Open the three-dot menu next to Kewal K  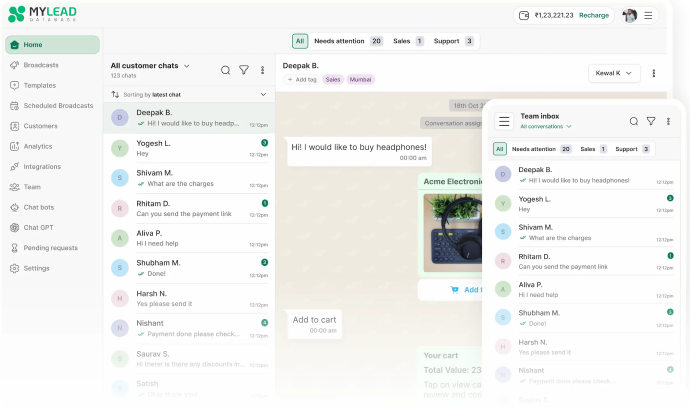pos(654,73)
